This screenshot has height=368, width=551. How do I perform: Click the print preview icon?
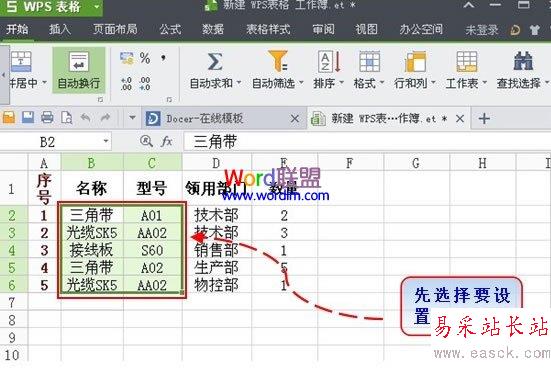tap(66, 118)
